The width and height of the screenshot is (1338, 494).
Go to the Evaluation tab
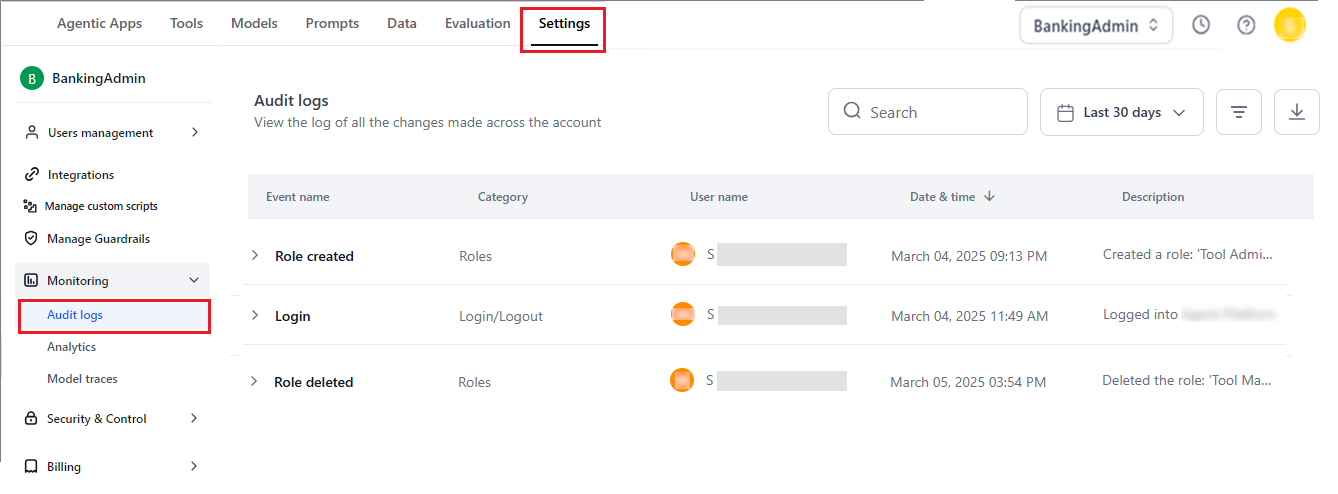pyautogui.click(x=477, y=23)
